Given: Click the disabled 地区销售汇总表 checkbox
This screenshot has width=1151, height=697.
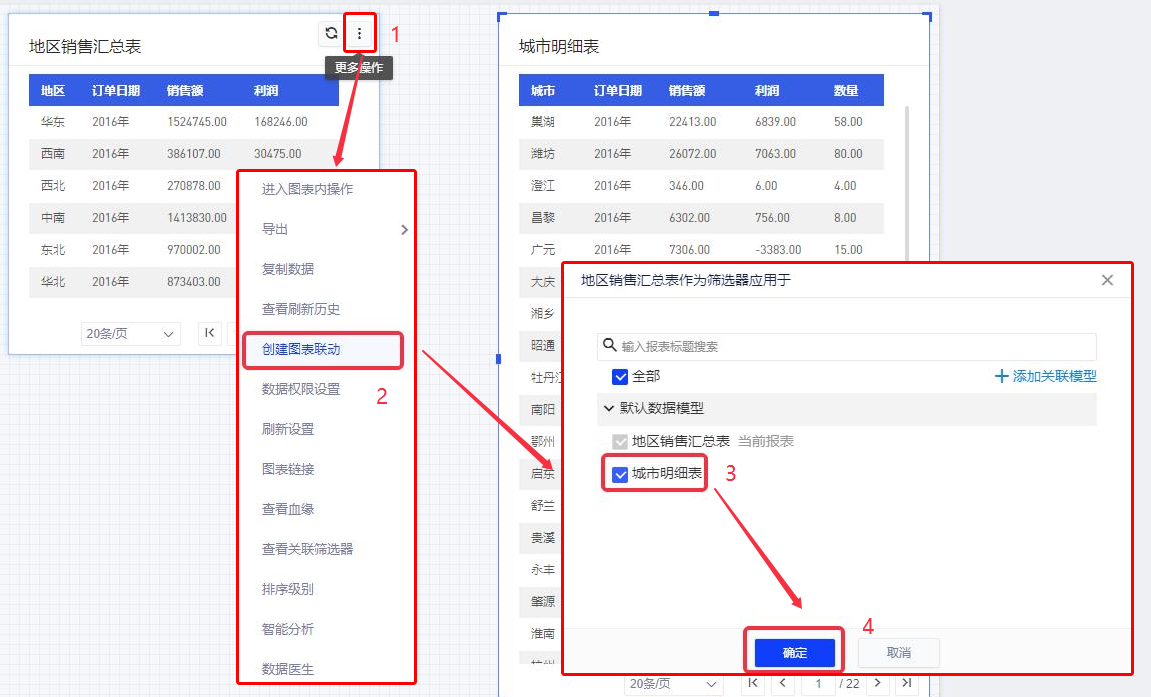Looking at the screenshot, I should click(620, 441).
